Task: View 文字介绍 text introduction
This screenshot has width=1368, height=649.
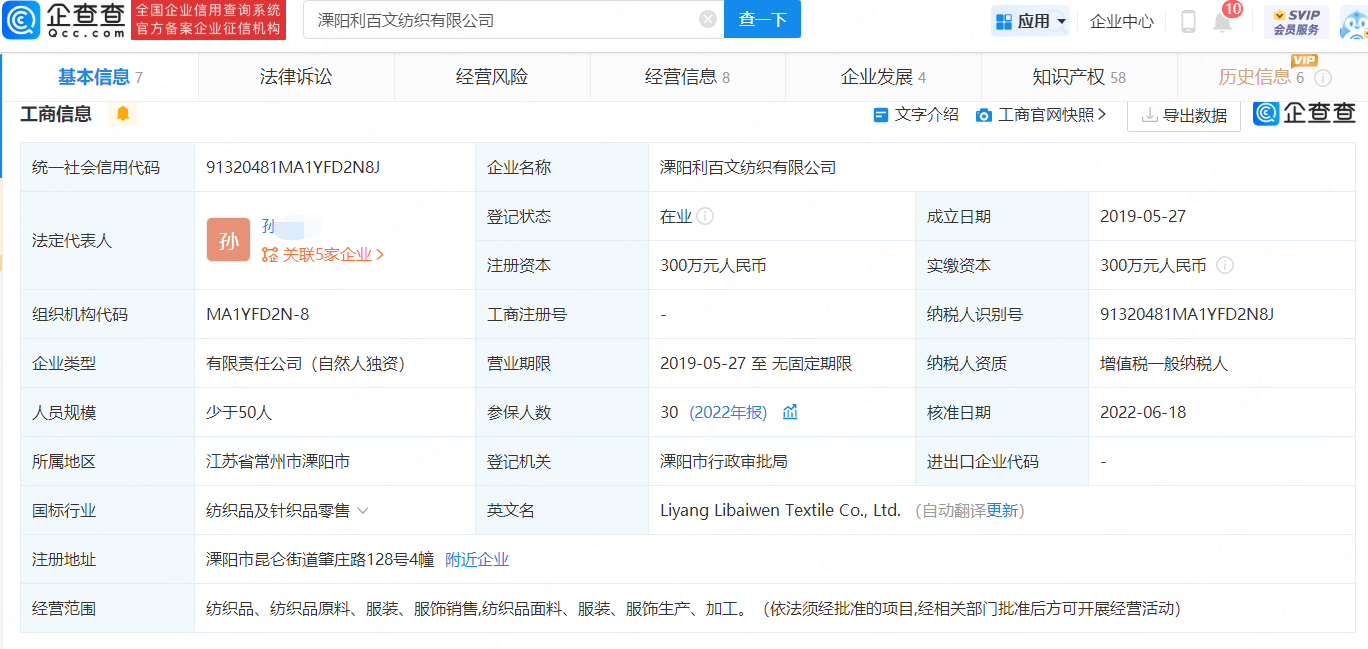Action: (x=914, y=114)
